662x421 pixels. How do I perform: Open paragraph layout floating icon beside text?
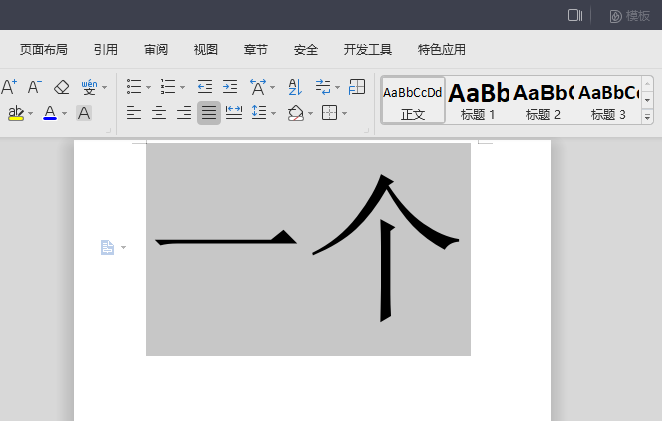[107, 247]
